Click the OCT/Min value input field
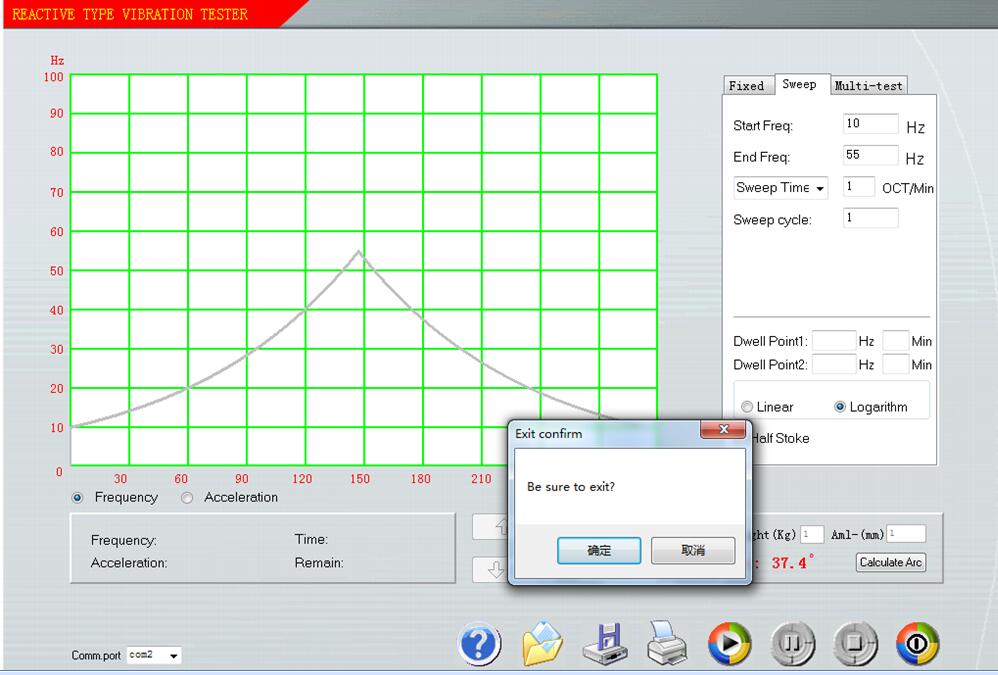Screen dimensions: 998x675 [x=859, y=186]
